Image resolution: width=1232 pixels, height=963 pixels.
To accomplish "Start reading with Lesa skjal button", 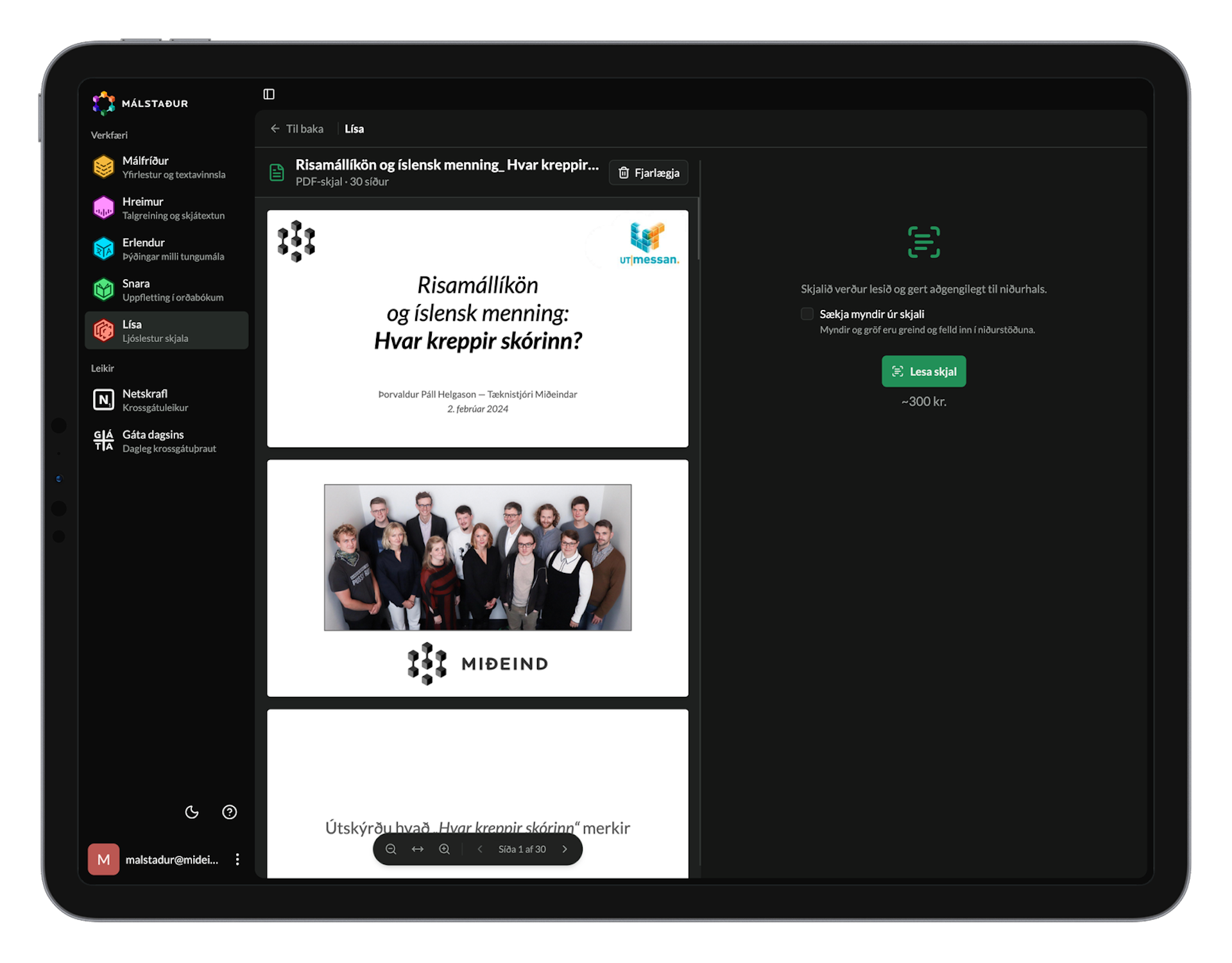I will 923,371.
